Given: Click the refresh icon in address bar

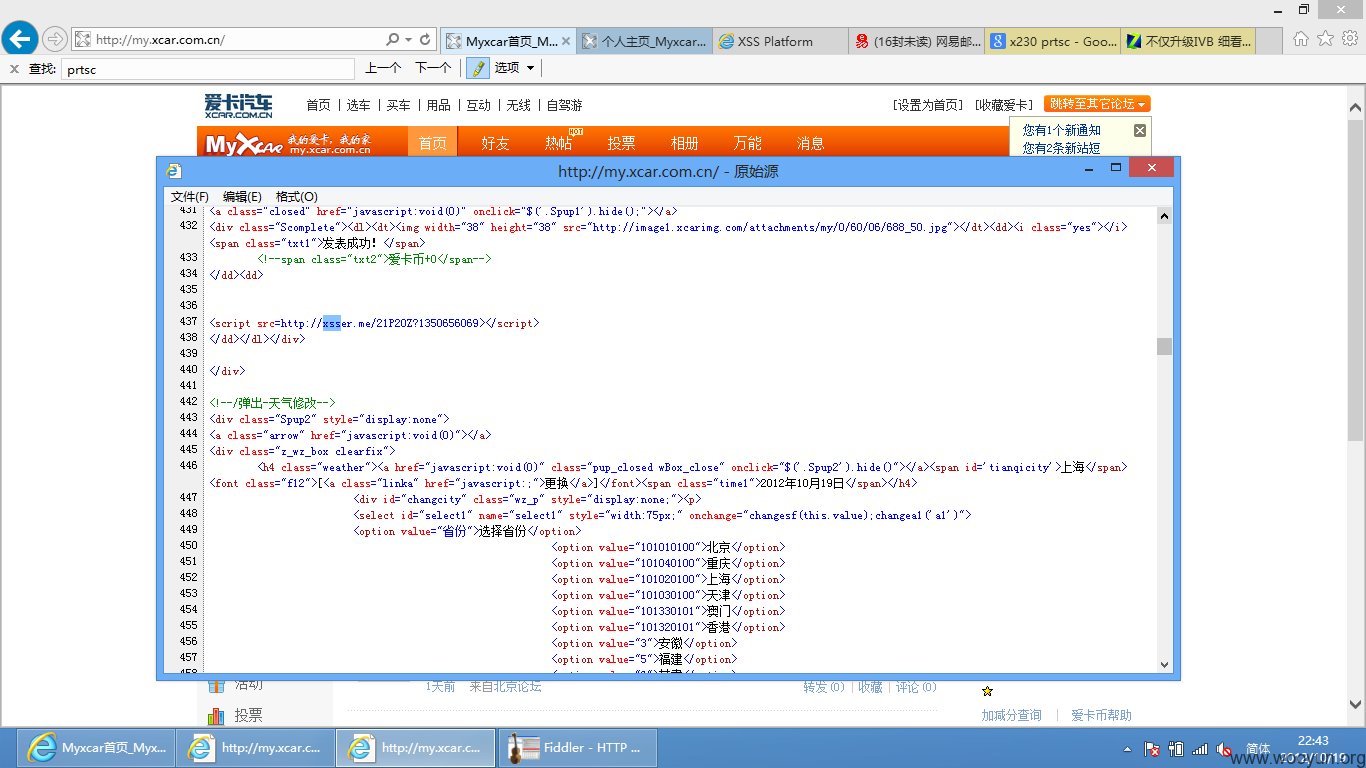Looking at the screenshot, I should [426, 40].
